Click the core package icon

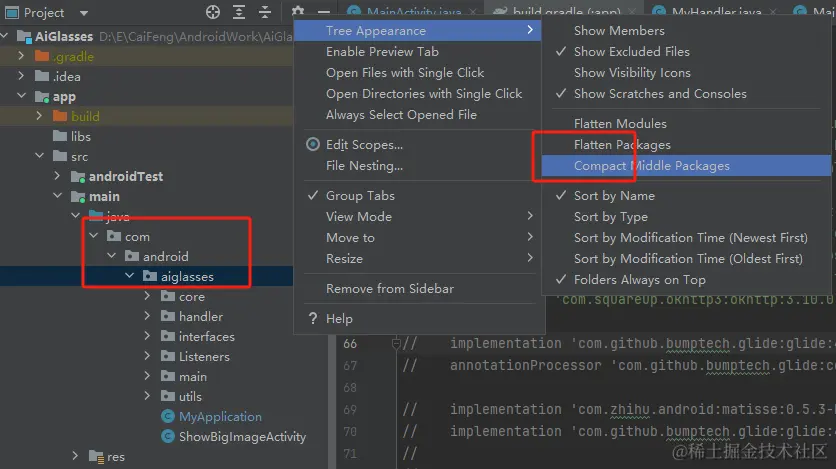point(168,296)
